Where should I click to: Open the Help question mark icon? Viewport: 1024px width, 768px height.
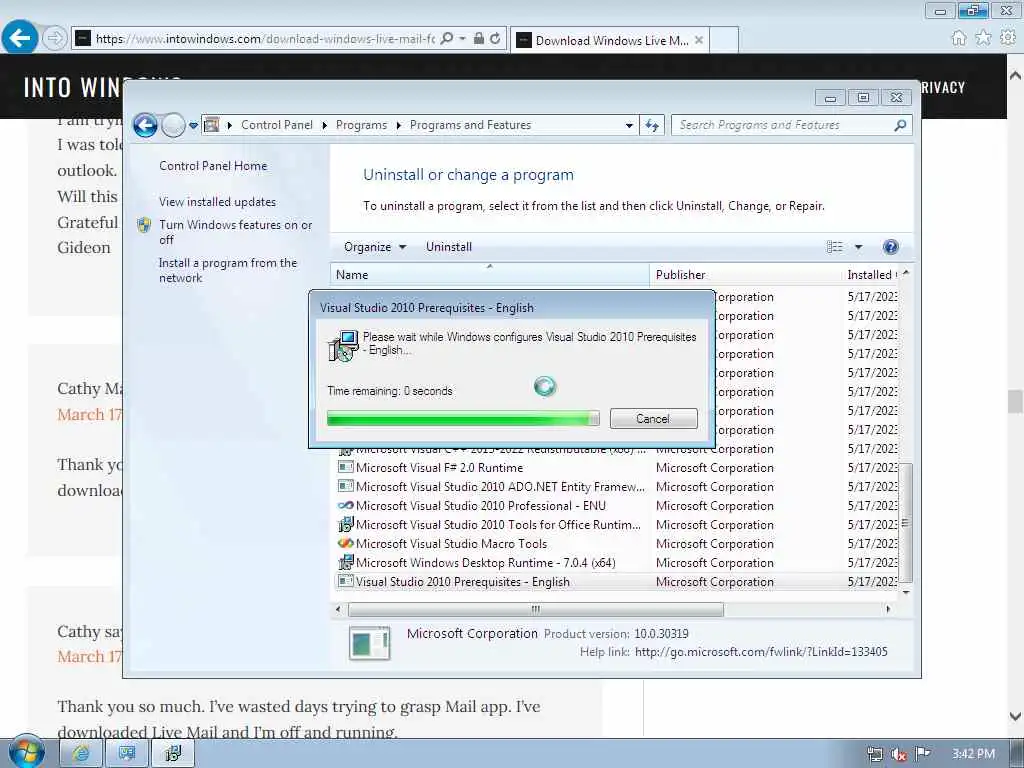tap(890, 247)
